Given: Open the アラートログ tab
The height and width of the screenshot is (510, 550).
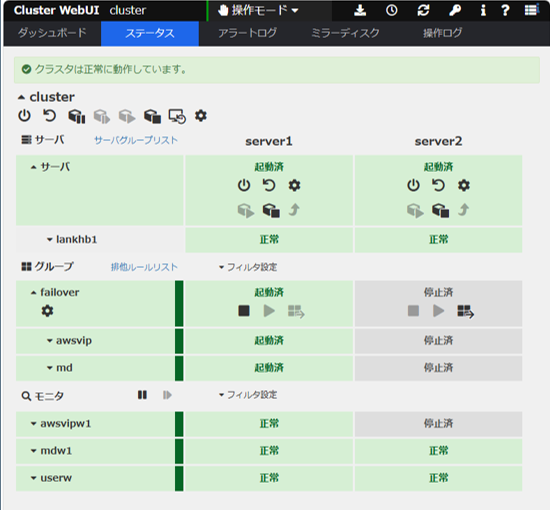Looking at the screenshot, I should pyautogui.click(x=247, y=33).
